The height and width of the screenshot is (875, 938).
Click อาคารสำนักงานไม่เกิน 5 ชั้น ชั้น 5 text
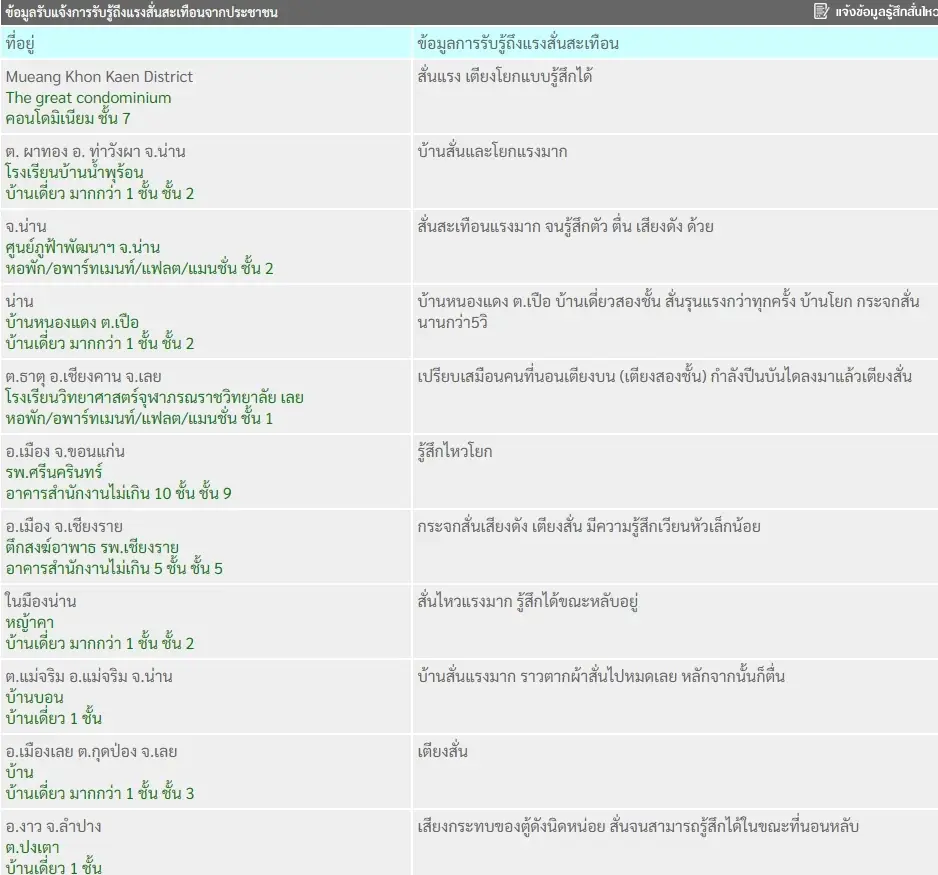pyautogui.click(x=114, y=568)
